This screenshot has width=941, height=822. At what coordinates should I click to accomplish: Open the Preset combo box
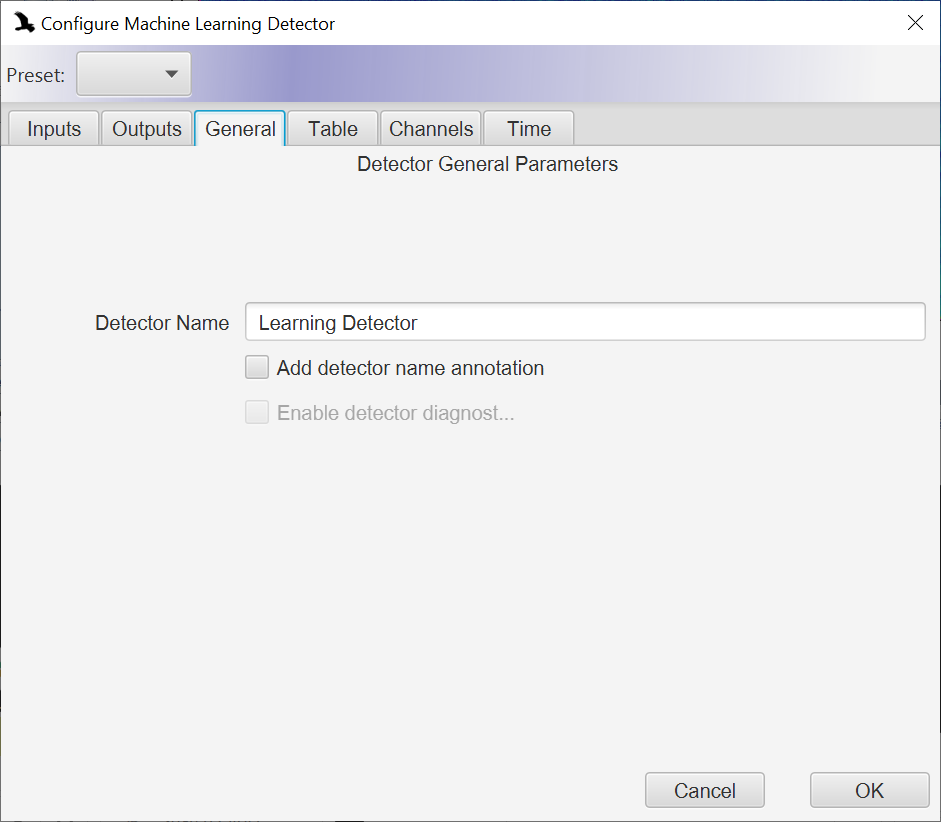coord(134,74)
